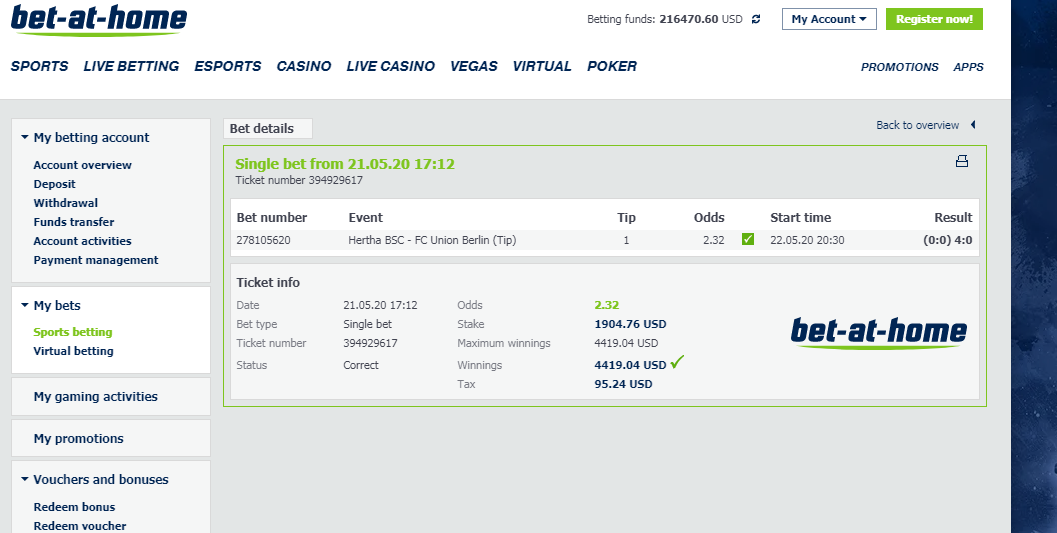Refresh betting funds with reload icon
The width and height of the screenshot is (1057, 533).
pyautogui.click(x=756, y=20)
